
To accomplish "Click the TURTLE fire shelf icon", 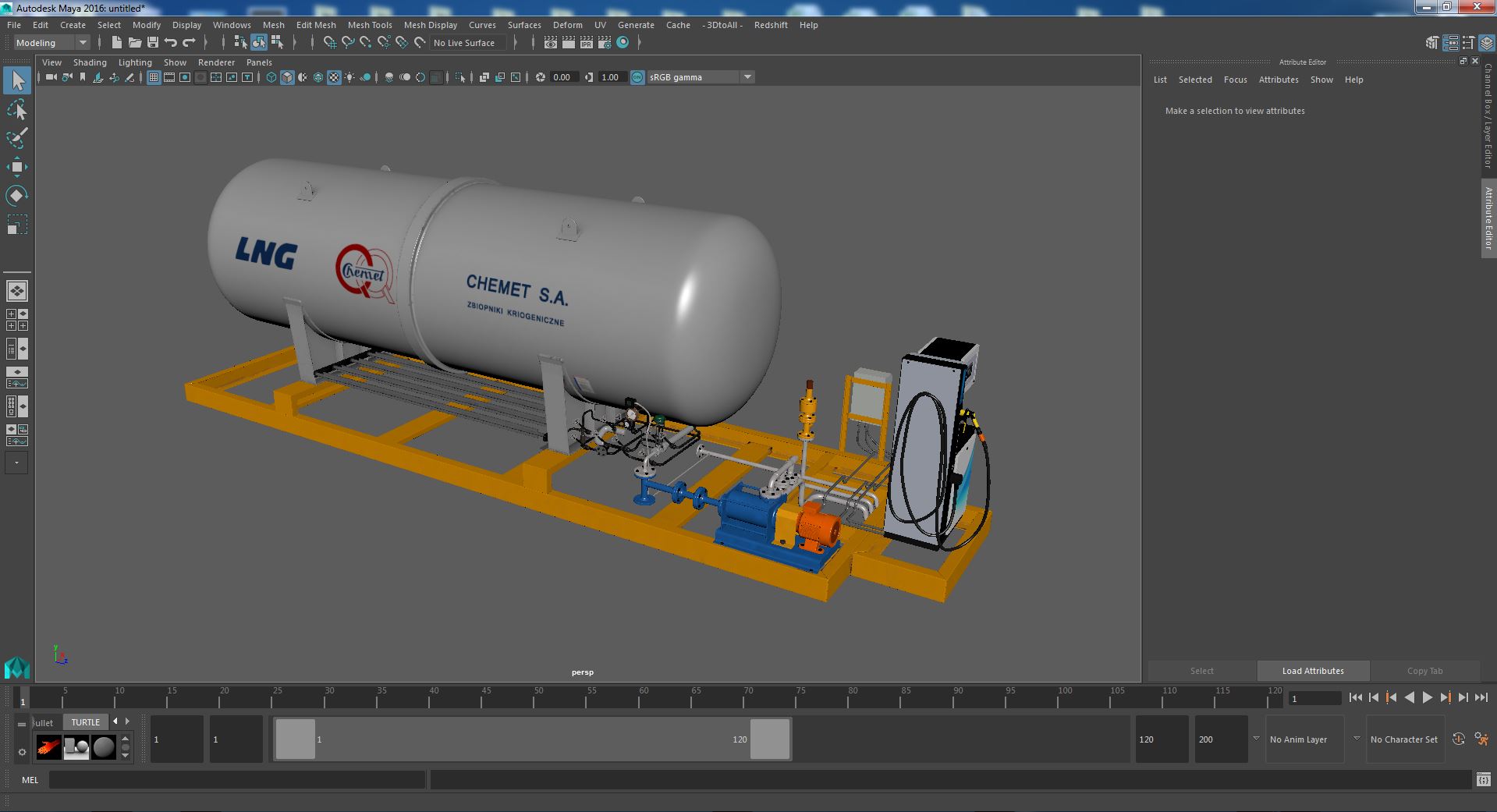I will tap(49, 747).
